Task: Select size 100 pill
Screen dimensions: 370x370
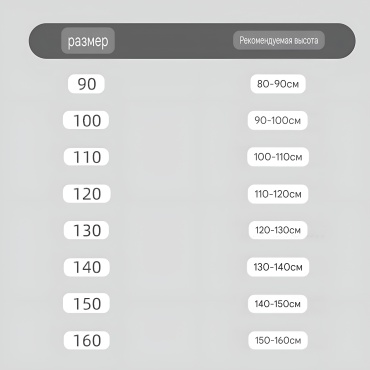Action: pyautogui.click(x=86, y=120)
